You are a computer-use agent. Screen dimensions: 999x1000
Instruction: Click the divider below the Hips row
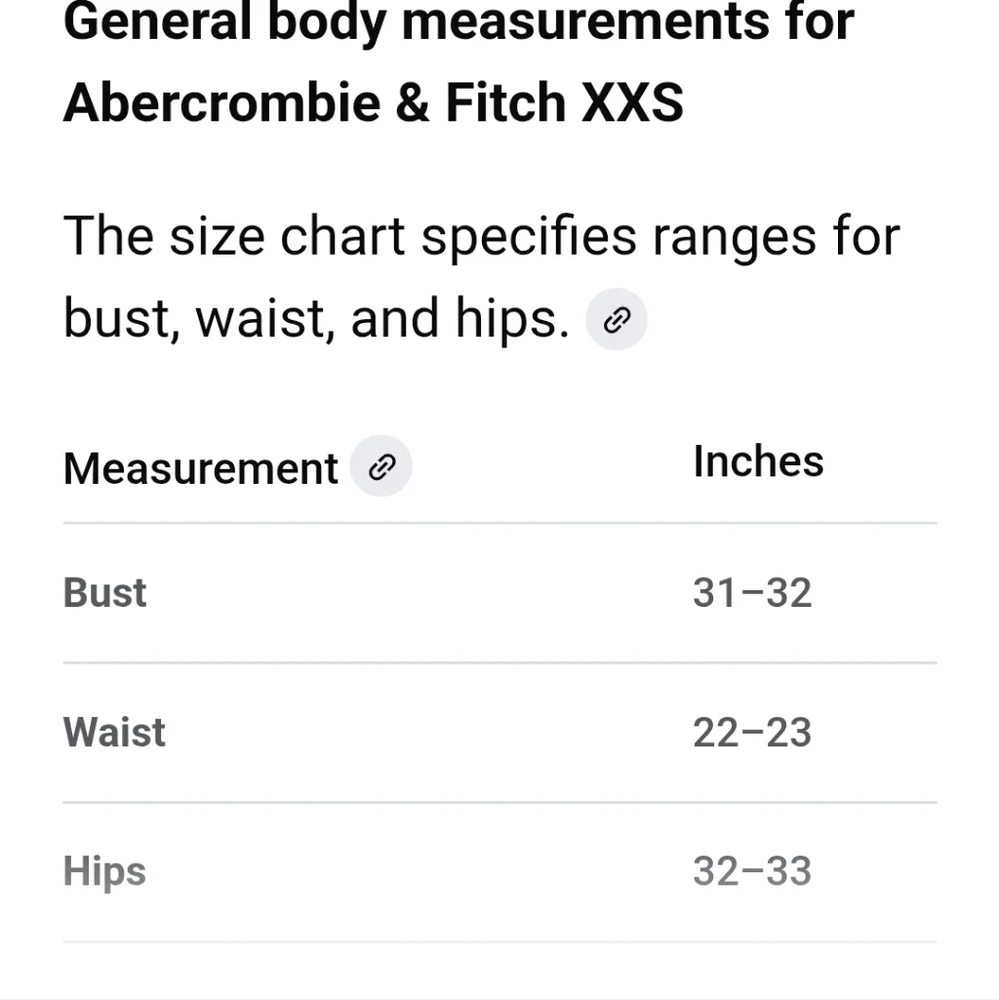[500, 941]
